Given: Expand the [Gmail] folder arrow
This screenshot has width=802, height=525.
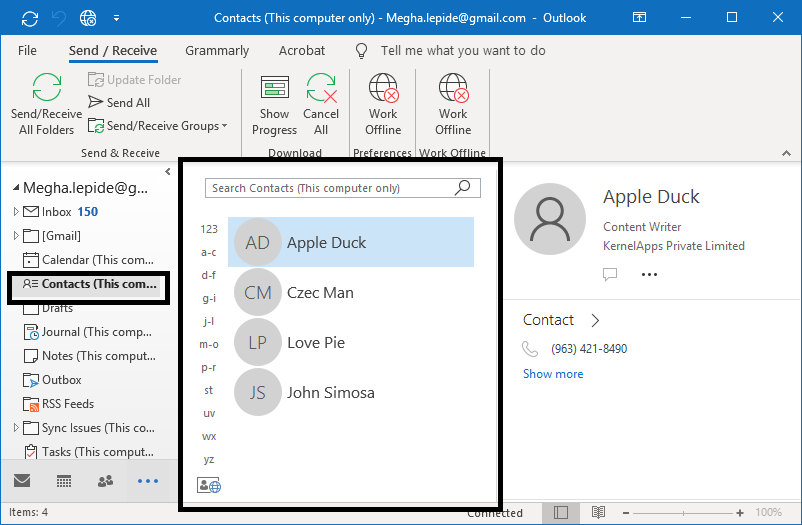Looking at the screenshot, I should [x=16, y=235].
